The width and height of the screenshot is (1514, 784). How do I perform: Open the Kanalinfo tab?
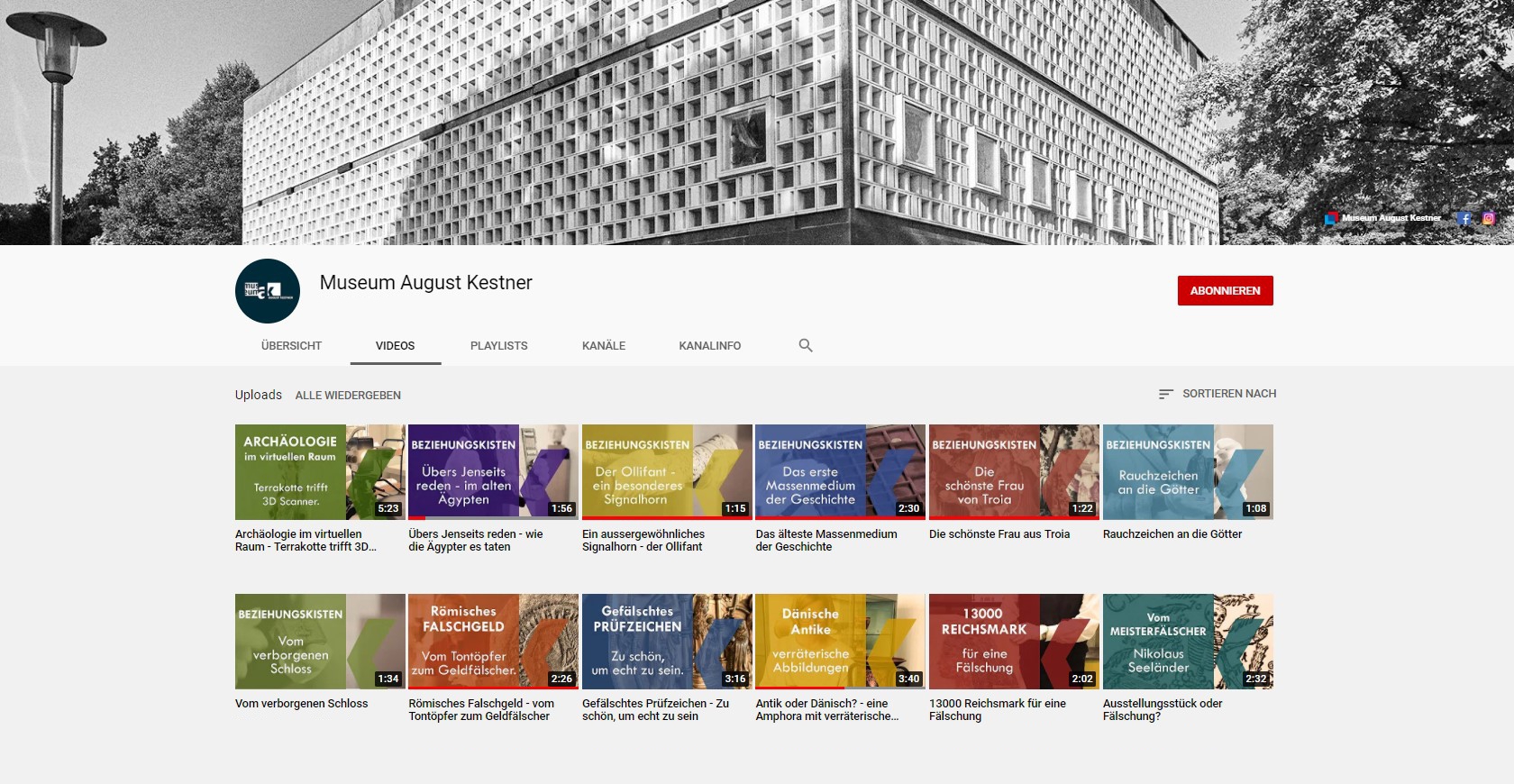click(710, 346)
